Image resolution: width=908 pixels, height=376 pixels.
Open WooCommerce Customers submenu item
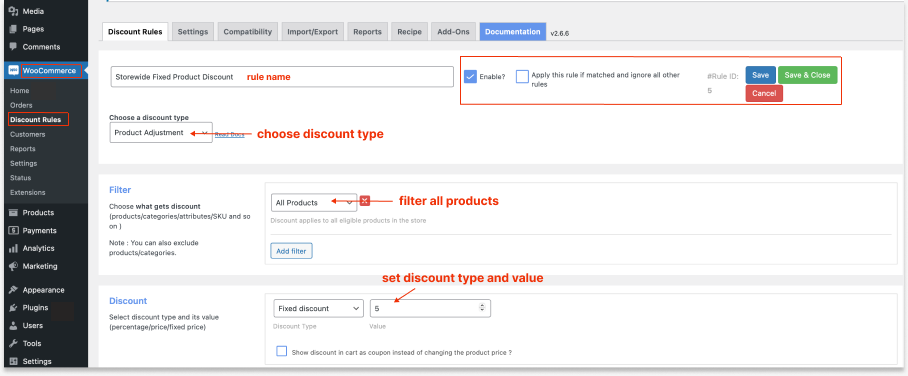tap(28, 134)
